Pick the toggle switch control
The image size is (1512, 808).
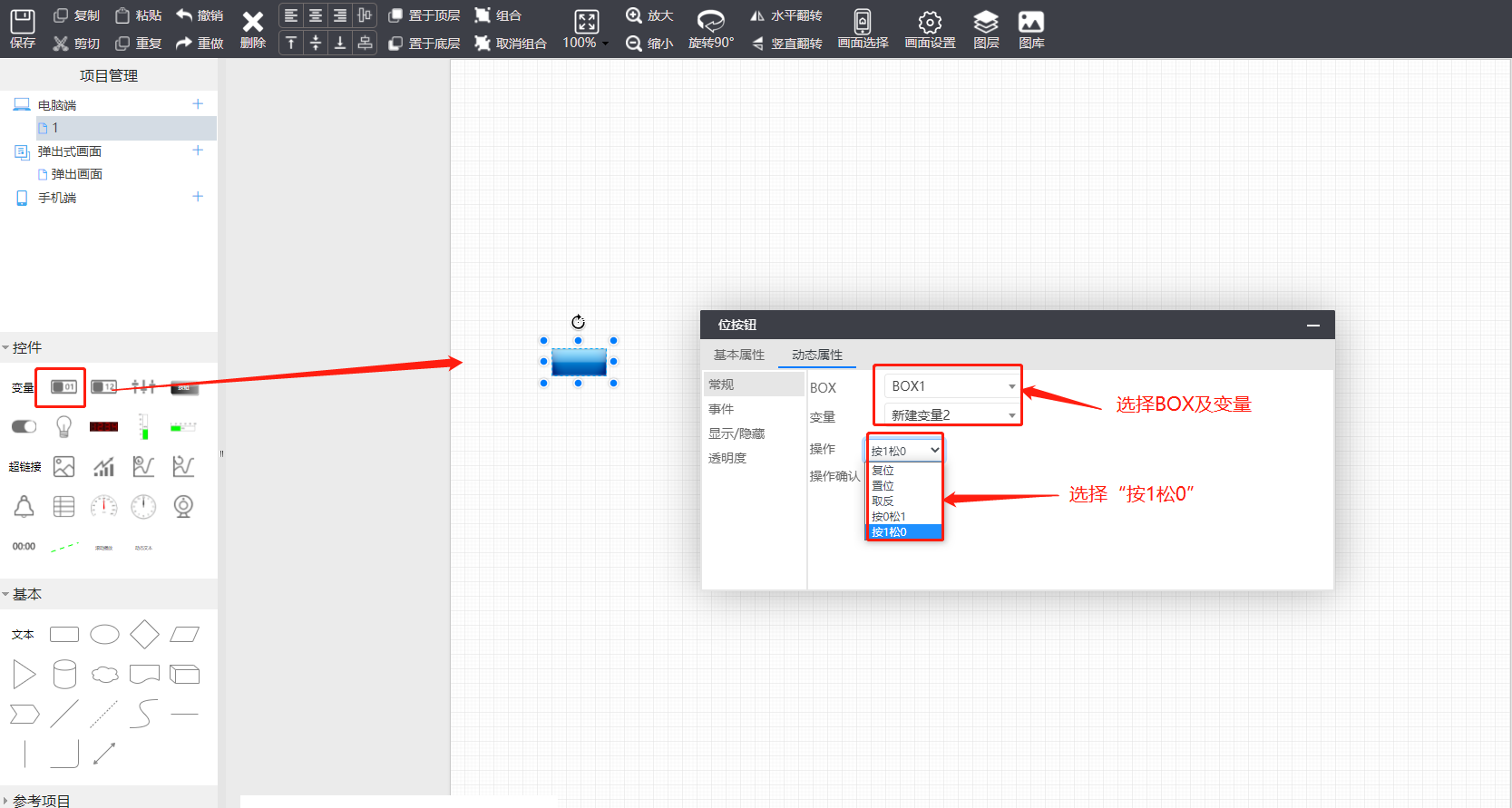click(x=24, y=426)
